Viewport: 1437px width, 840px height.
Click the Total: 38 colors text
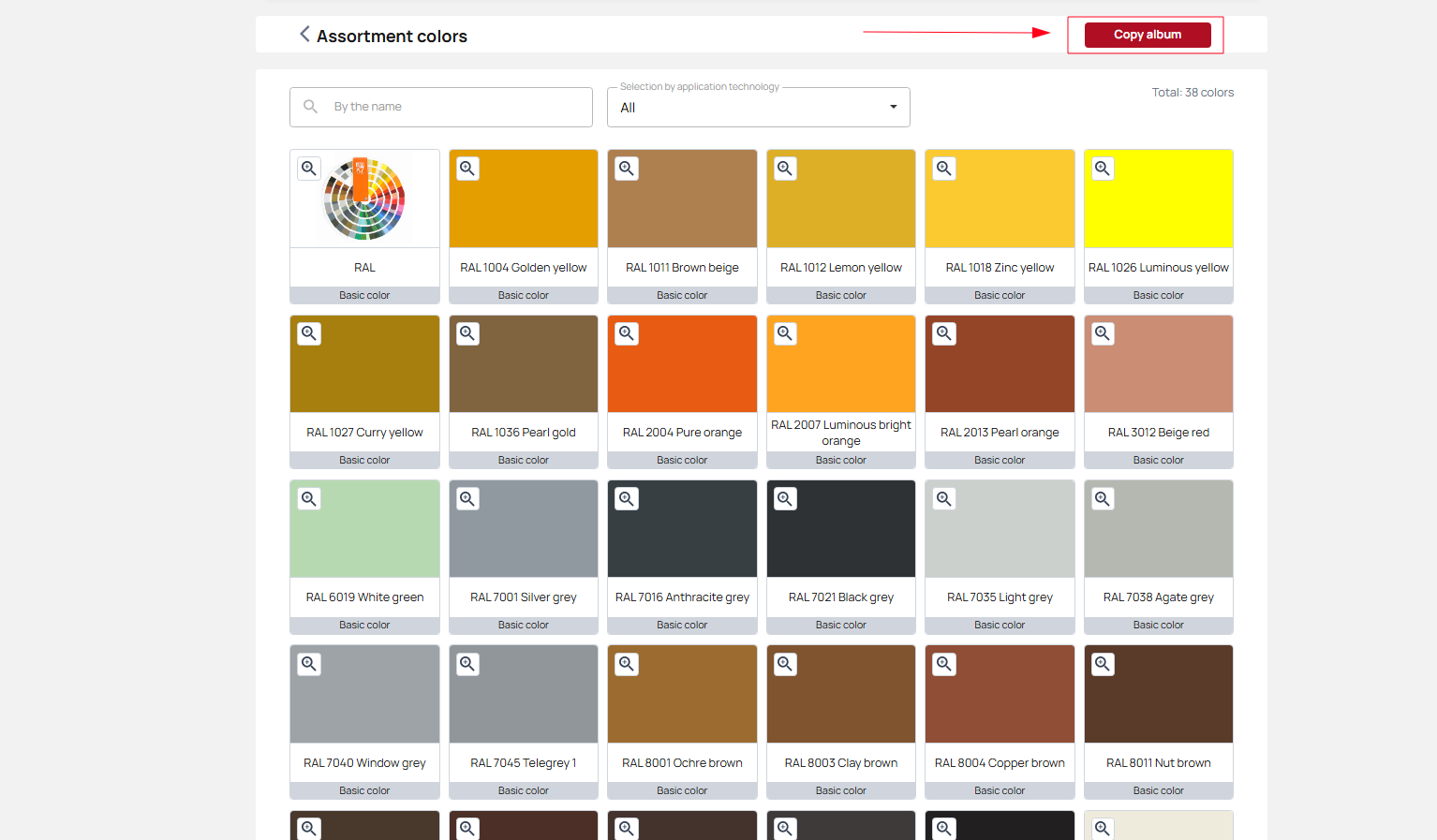(1193, 93)
